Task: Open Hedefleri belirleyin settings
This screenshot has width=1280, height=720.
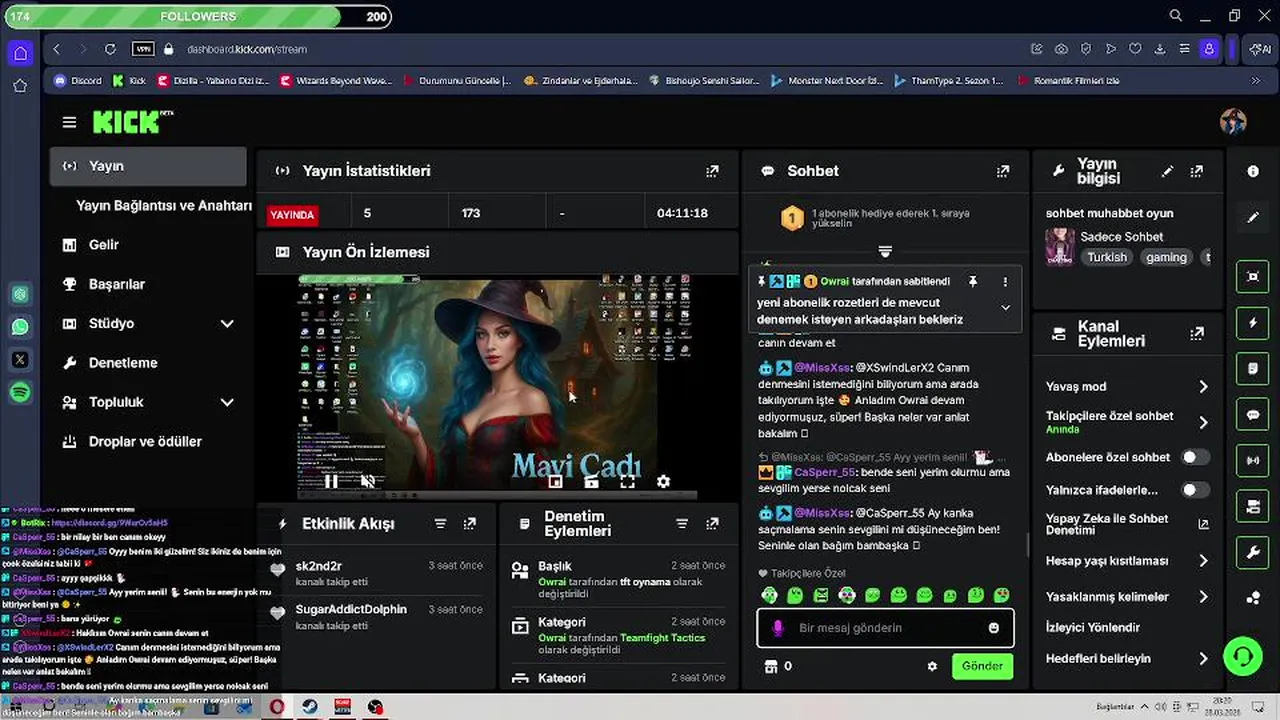Action: point(1128,659)
